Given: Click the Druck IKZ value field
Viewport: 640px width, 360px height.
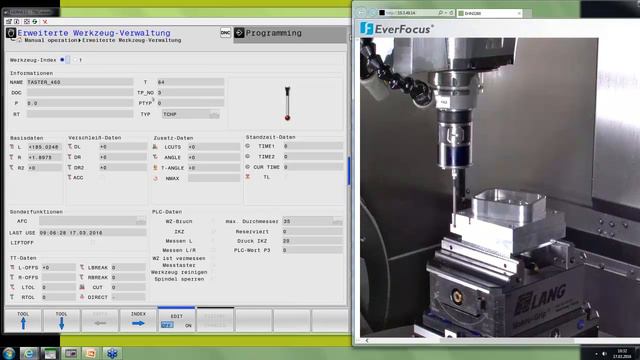Looking at the screenshot, I should pyautogui.click(x=312, y=241).
